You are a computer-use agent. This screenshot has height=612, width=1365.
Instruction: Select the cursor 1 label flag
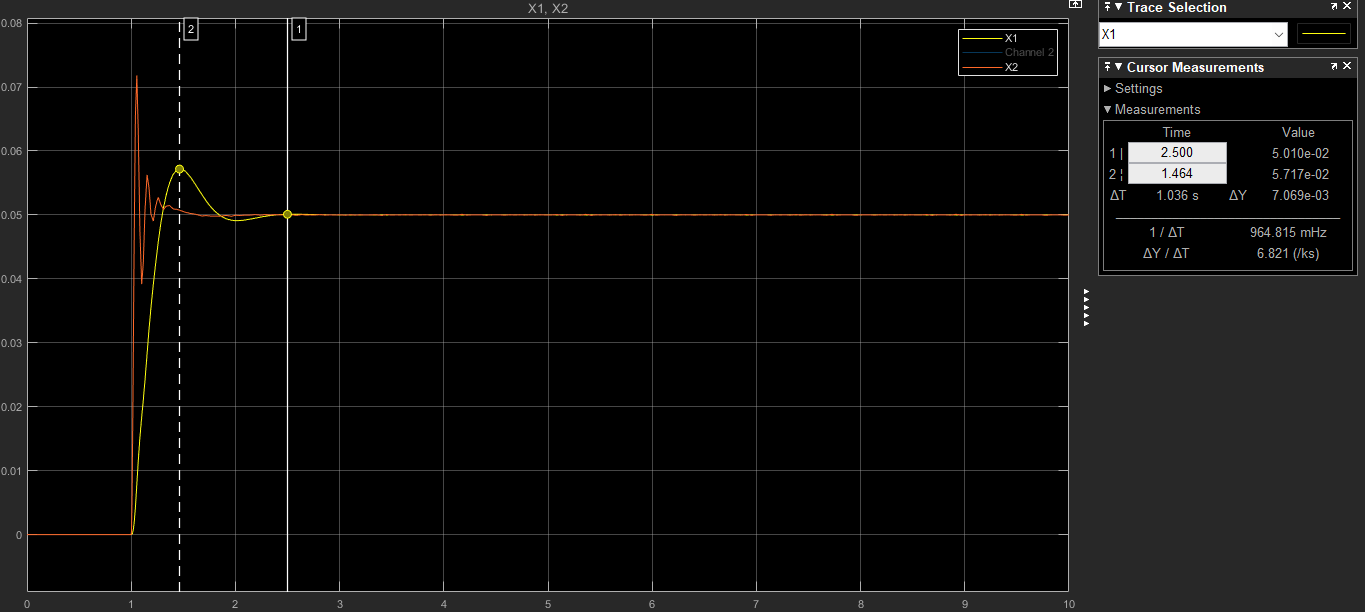pyautogui.click(x=299, y=29)
